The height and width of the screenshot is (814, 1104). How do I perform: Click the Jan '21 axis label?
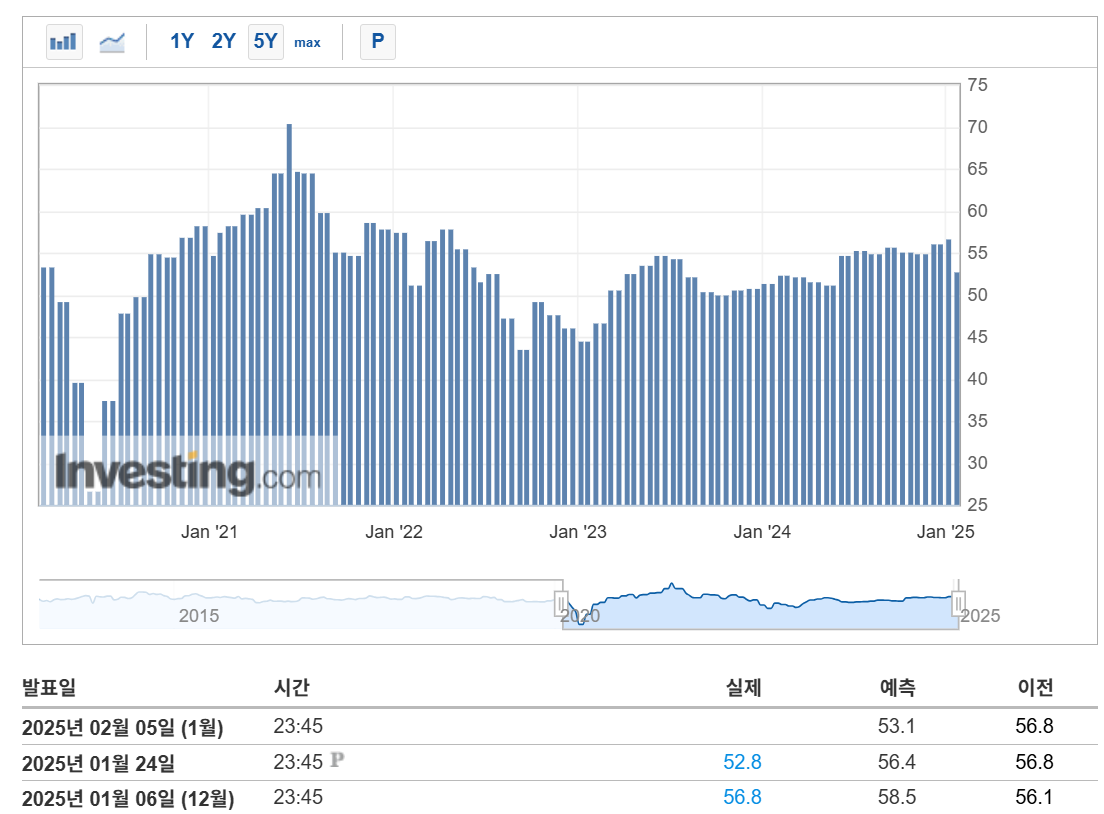coord(209,532)
